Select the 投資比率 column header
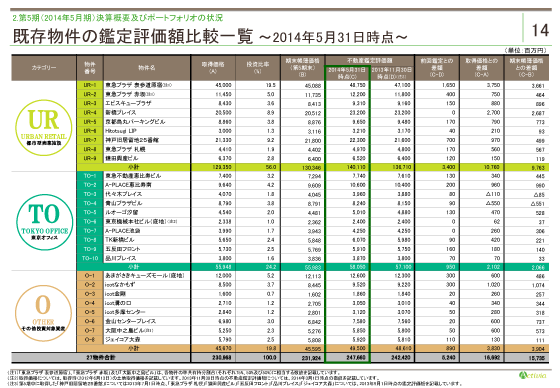The height and width of the screenshot is (388, 560). point(258,68)
